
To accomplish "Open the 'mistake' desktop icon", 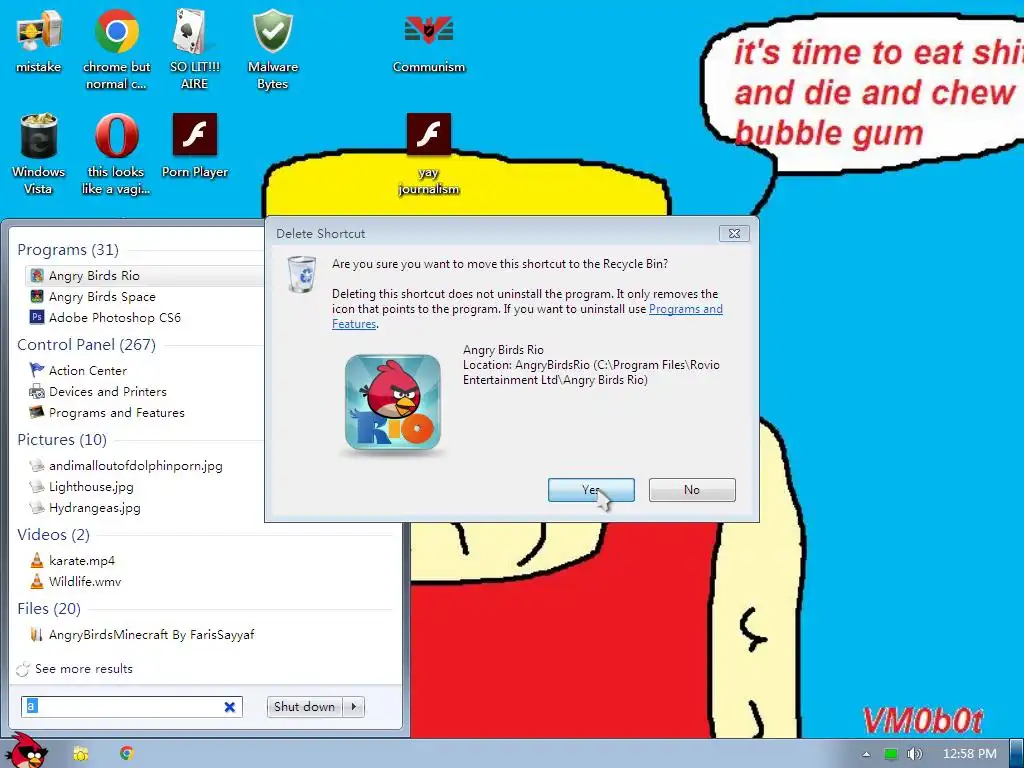I will tap(39, 40).
